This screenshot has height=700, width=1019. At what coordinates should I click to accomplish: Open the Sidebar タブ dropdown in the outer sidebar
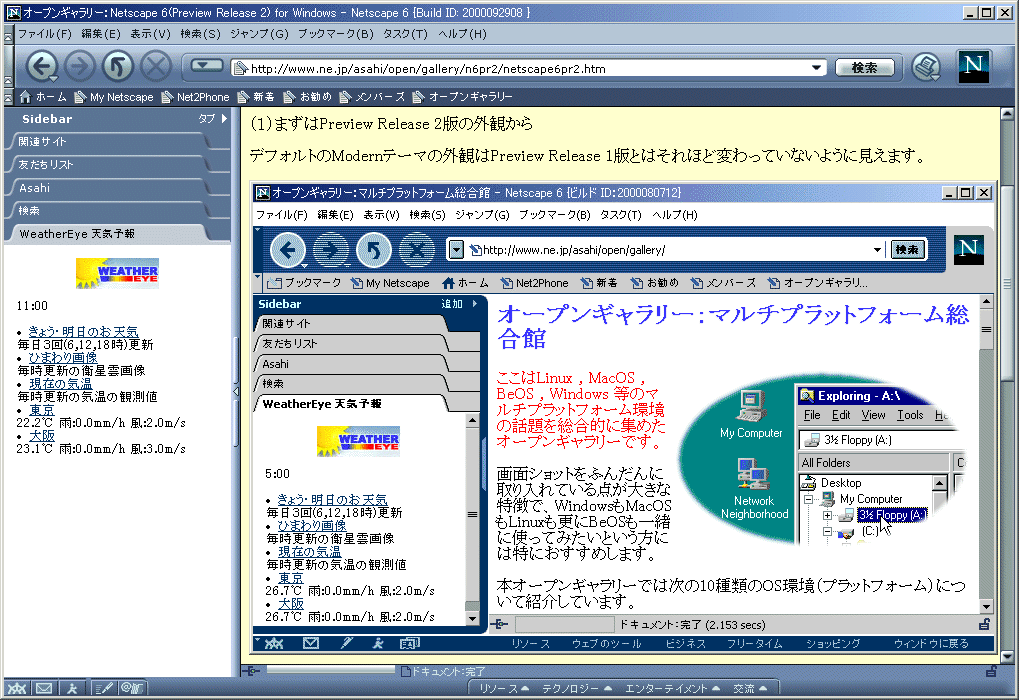click(x=213, y=119)
